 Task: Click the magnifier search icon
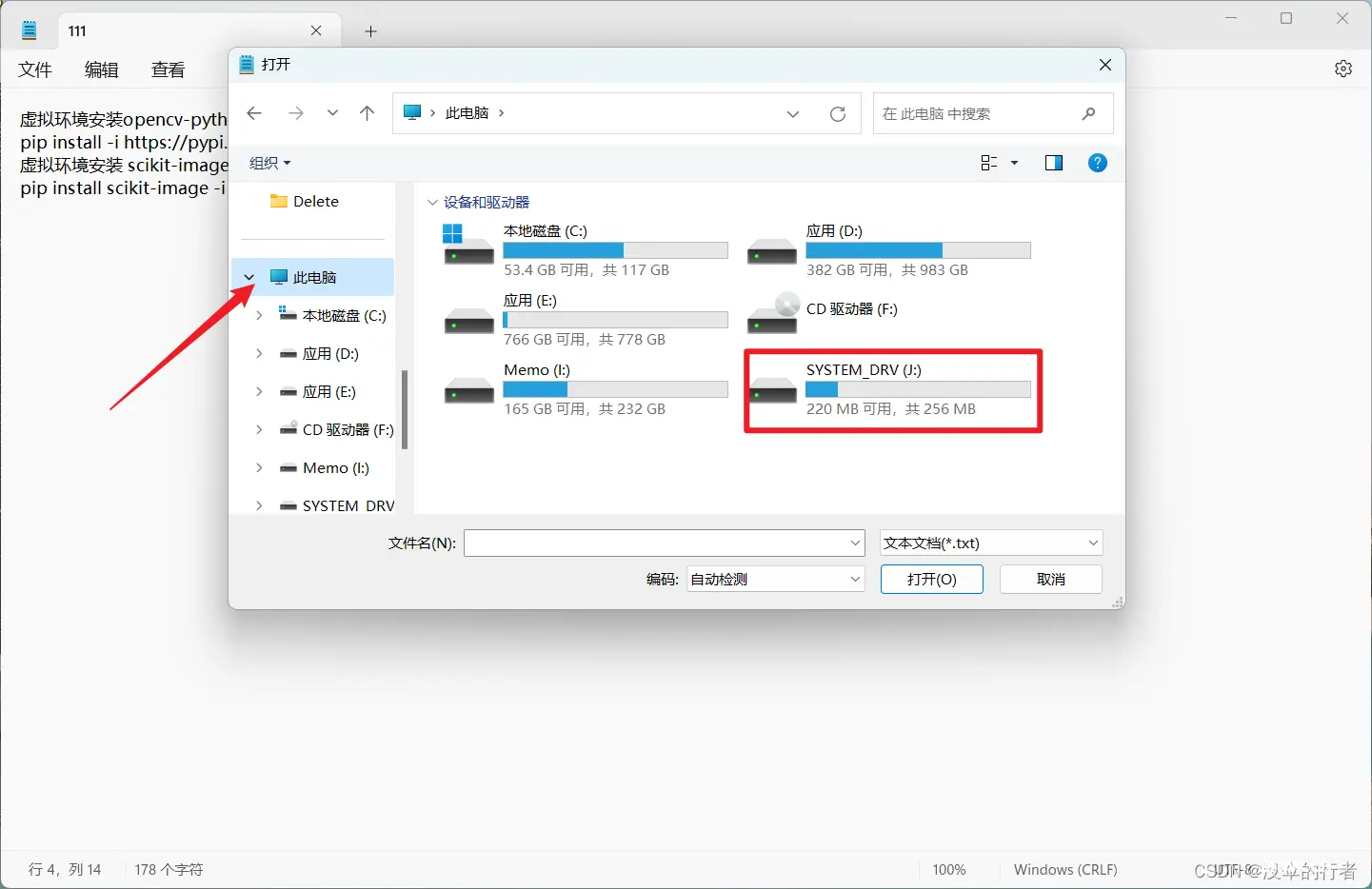[1089, 113]
